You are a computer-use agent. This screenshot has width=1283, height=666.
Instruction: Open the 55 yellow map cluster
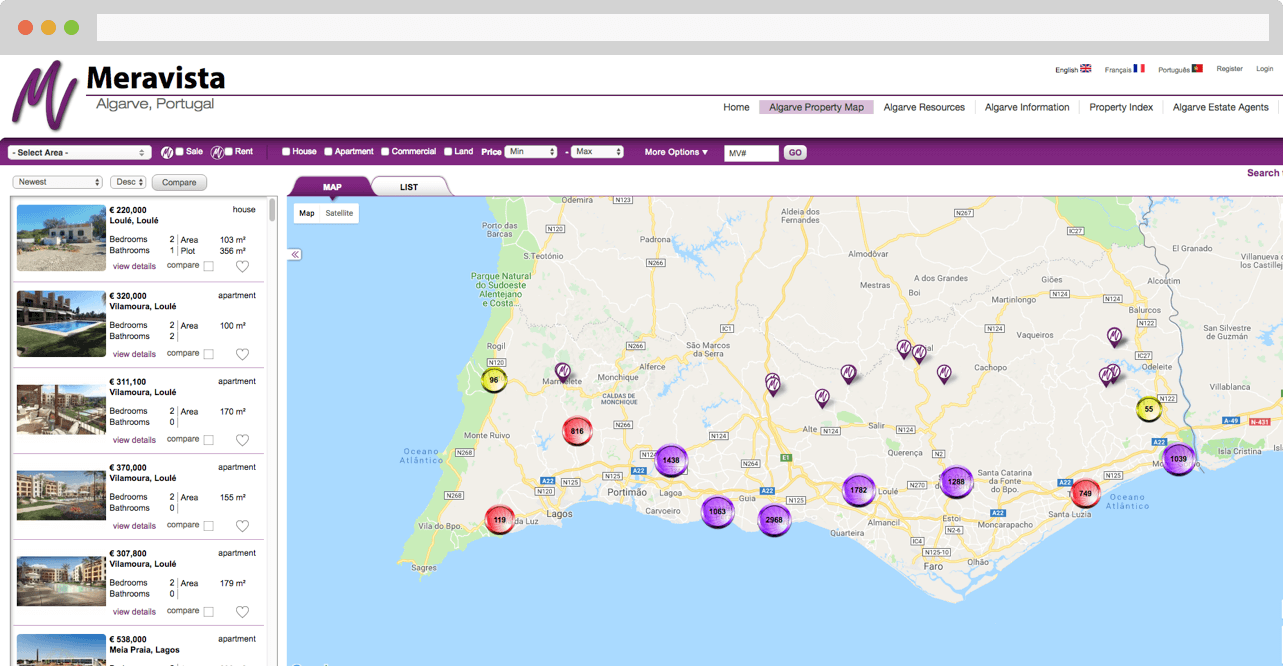coord(1149,409)
